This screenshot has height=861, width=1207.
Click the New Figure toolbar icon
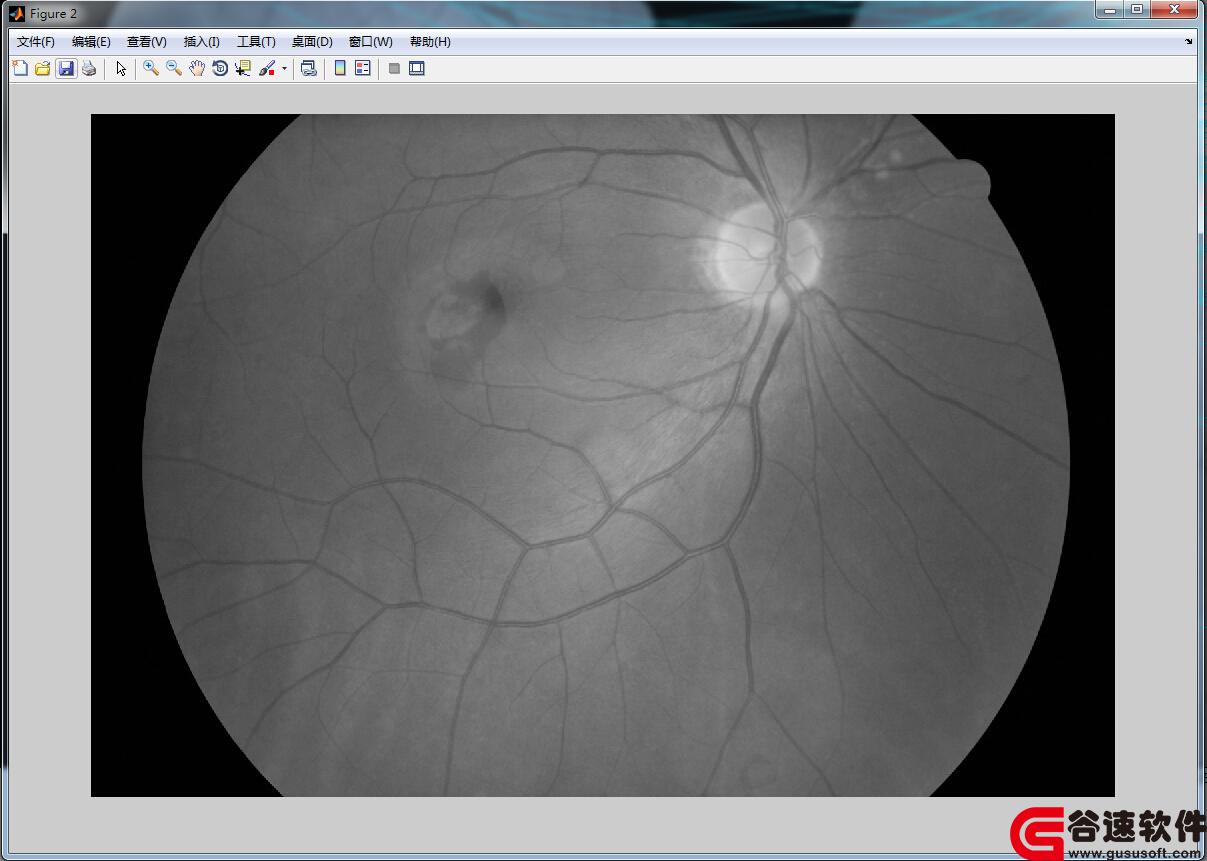(20, 68)
